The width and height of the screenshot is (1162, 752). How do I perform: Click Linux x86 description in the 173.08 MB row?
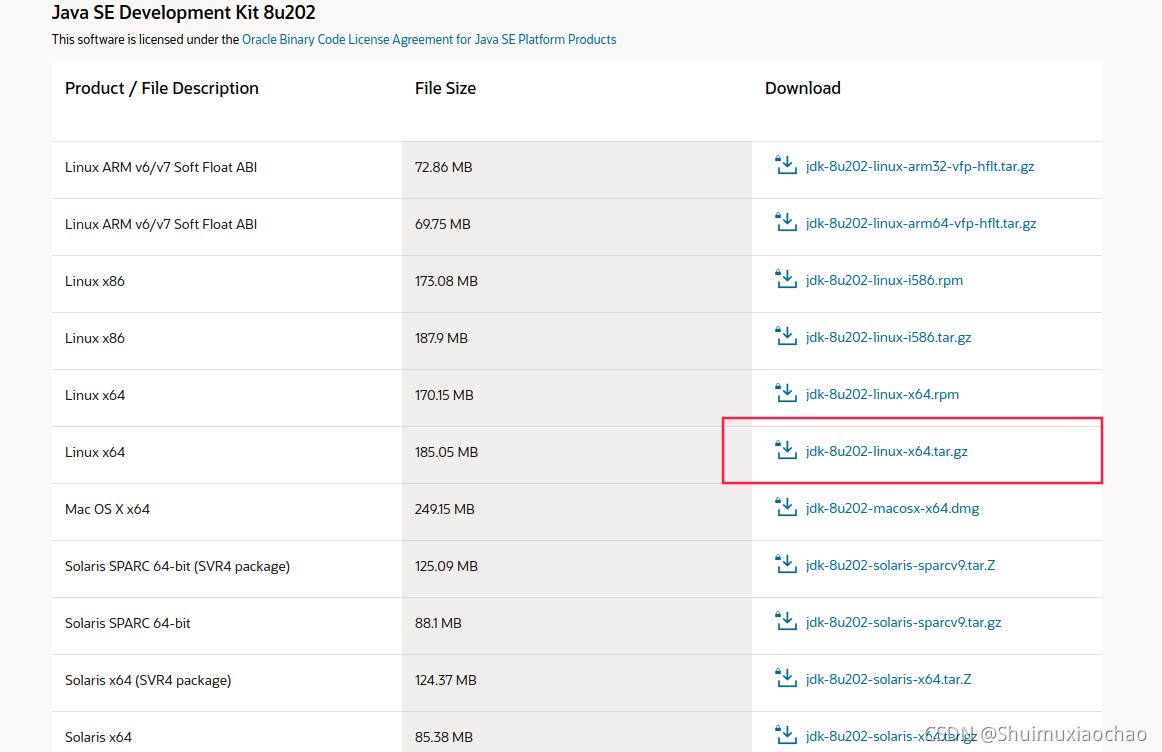click(227, 284)
